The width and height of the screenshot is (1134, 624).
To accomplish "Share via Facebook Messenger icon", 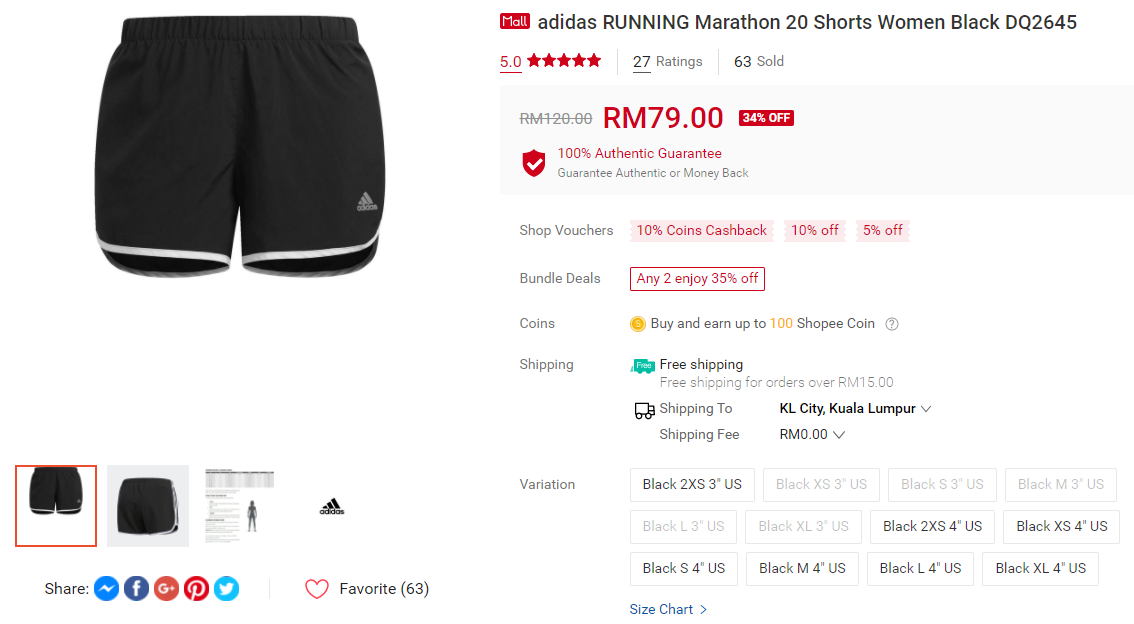I will [107, 589].
